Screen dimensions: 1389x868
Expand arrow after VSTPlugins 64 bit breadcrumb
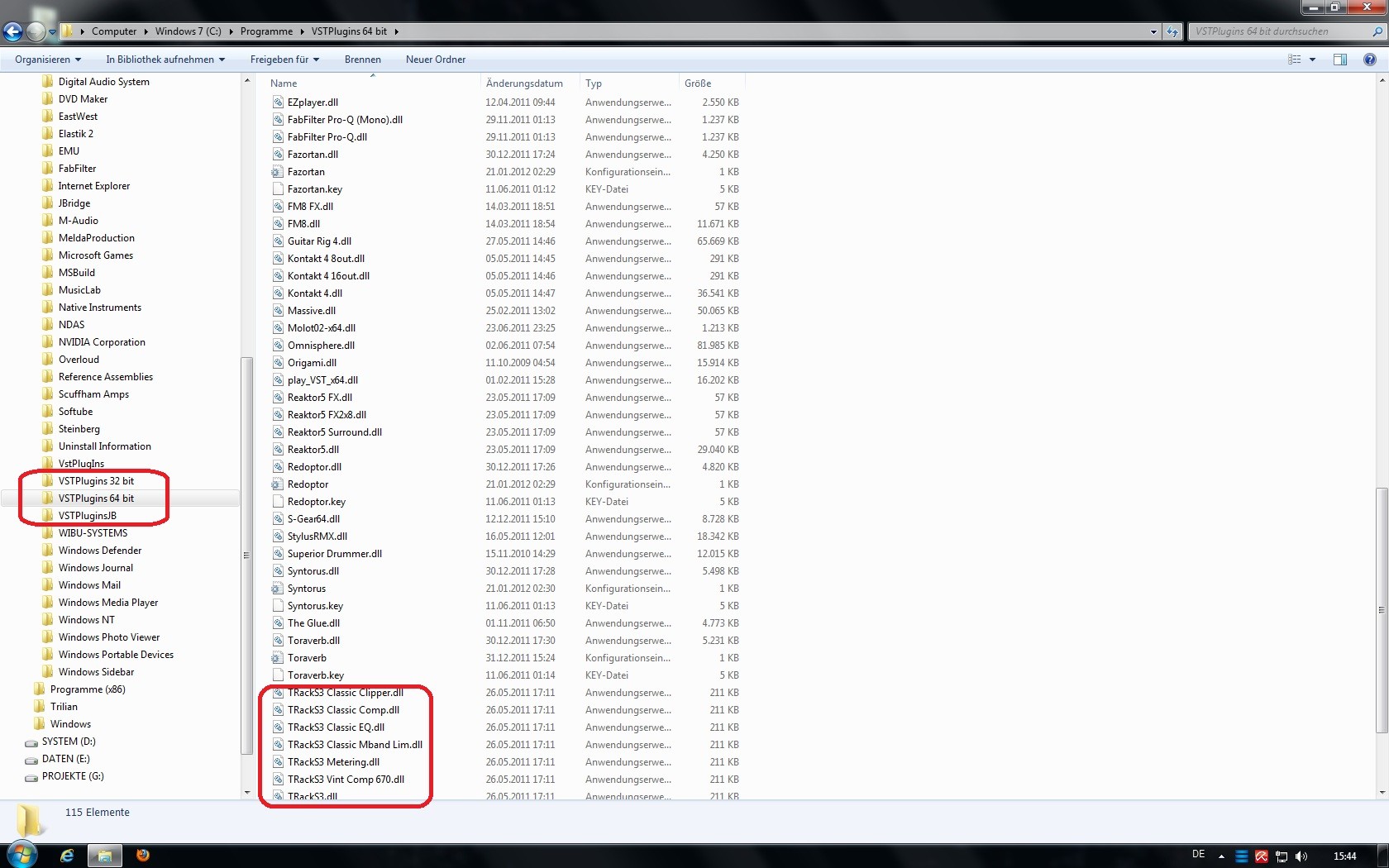[x=396, y=31]
